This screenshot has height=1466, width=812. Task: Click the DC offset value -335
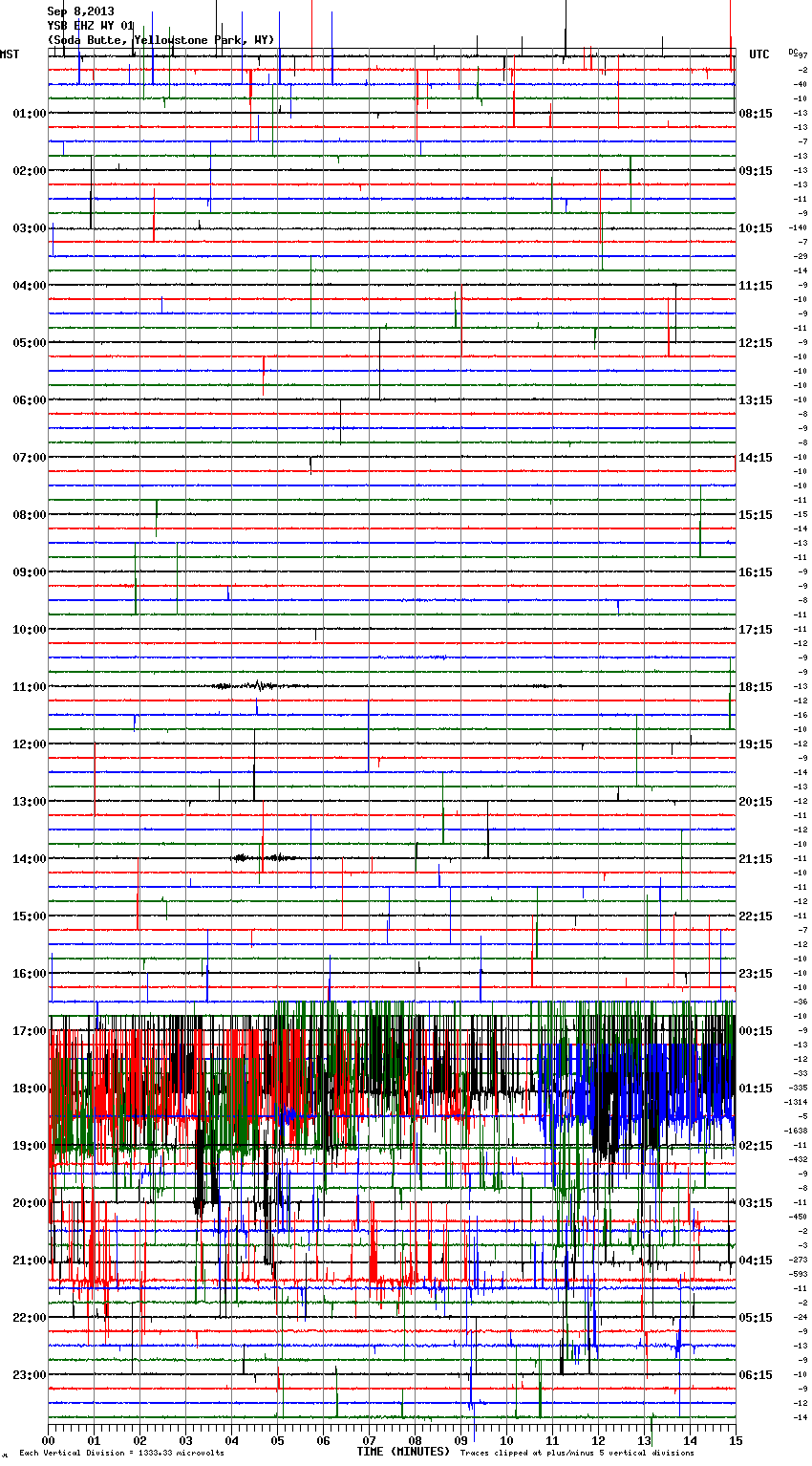click(799, 1088)
